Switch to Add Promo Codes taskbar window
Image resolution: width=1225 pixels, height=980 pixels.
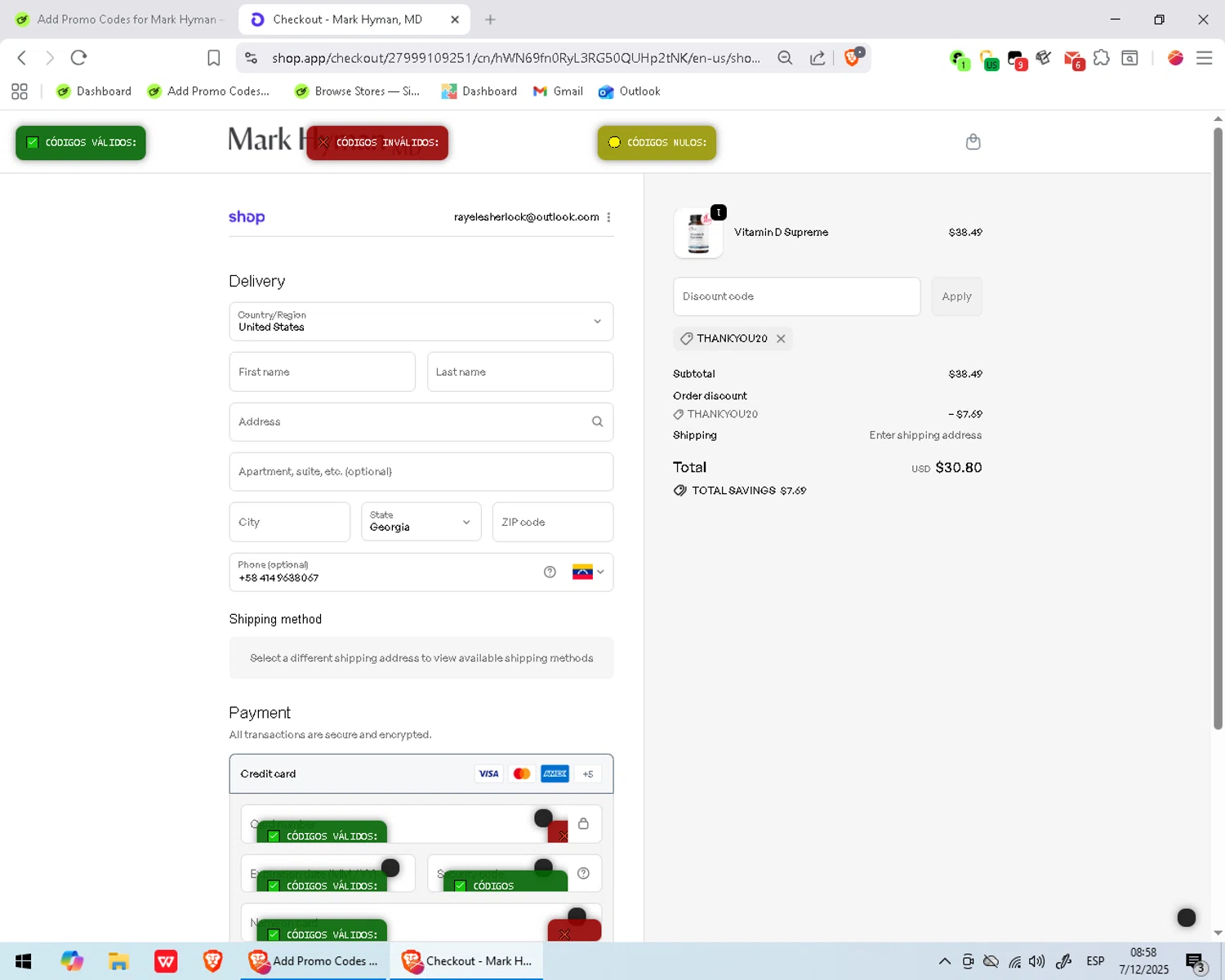coord(314,961)
